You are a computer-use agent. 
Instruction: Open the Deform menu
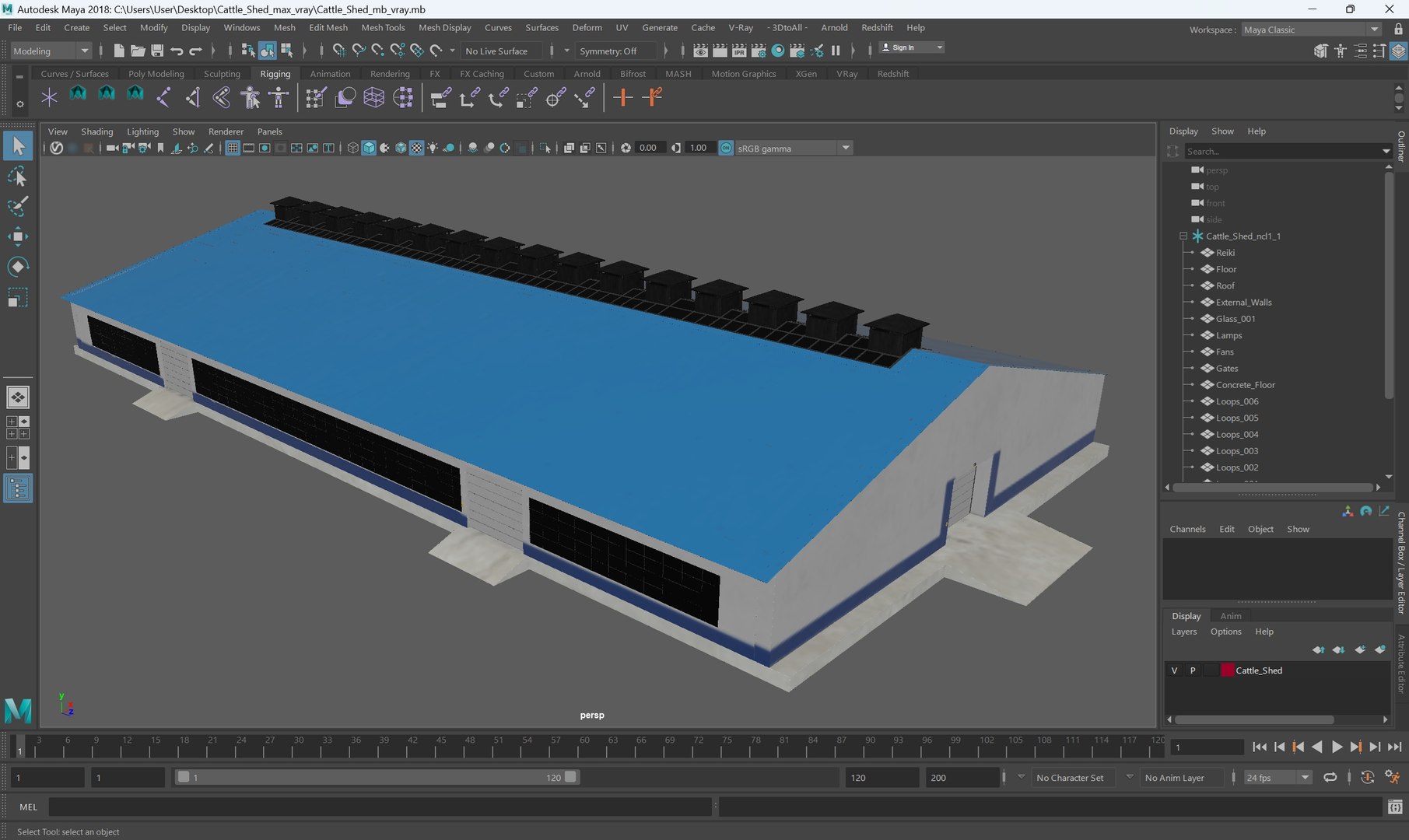(587, 27)
